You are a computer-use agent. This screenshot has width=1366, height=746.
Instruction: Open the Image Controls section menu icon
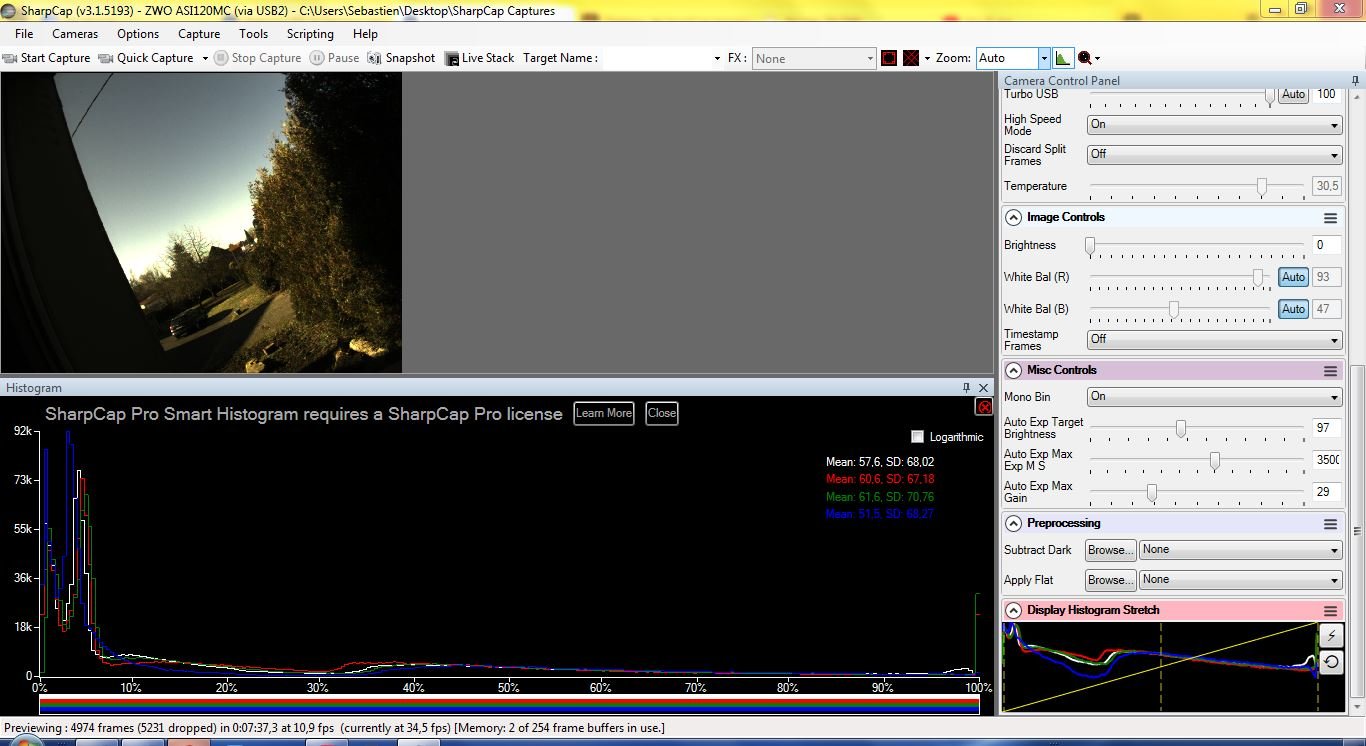pos(1330,217)
